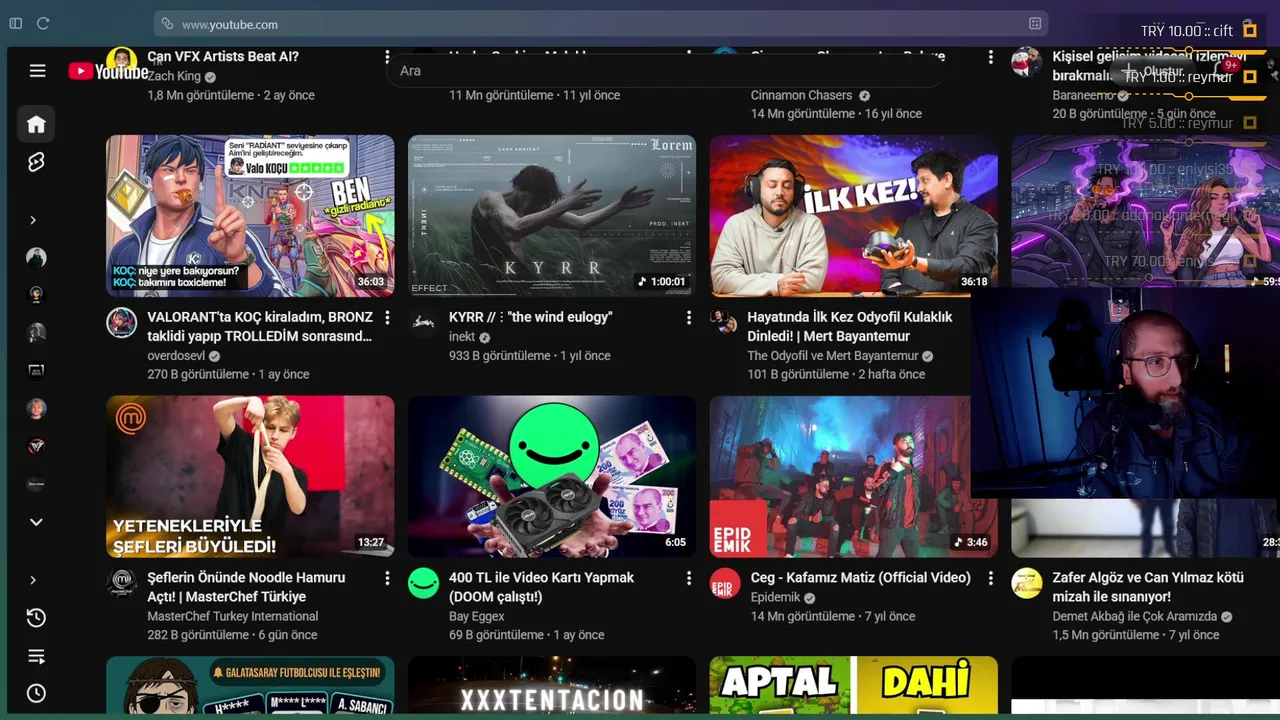Open the History clock-arrow icon in sidebar
The width and height of the screenshot is (1280, 720).
point(36,618)
